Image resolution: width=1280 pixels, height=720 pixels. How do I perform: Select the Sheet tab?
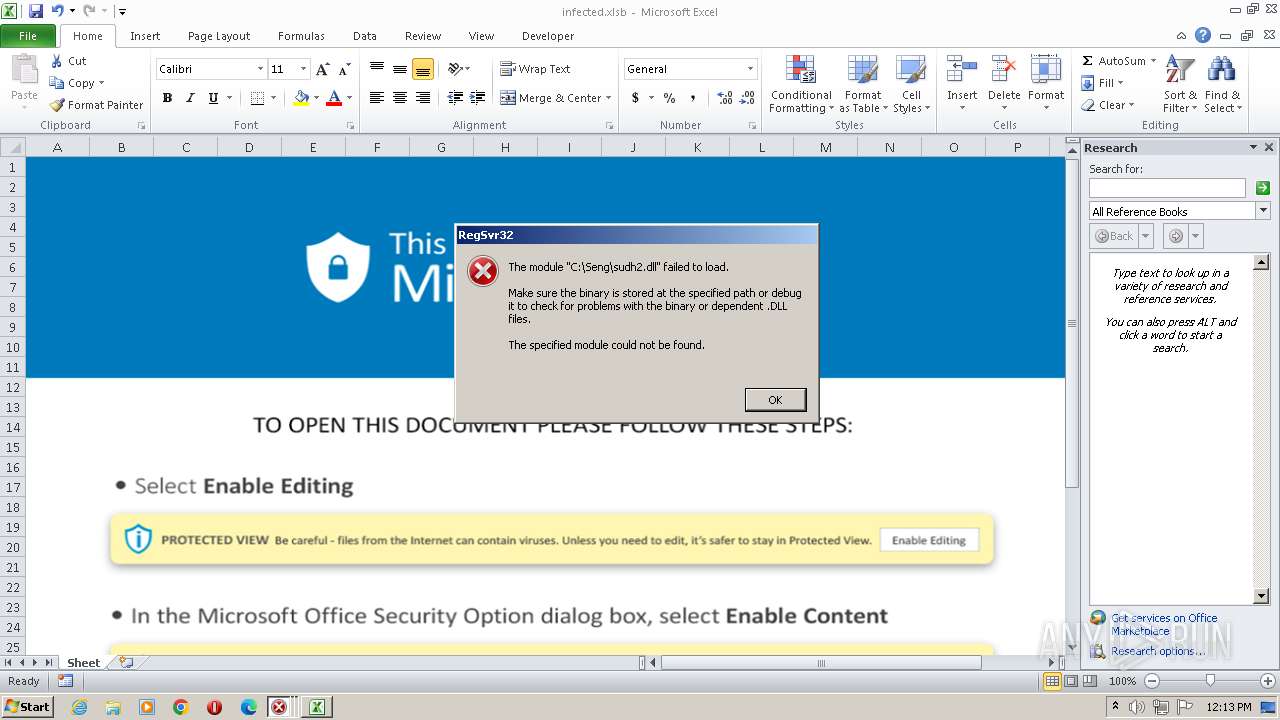(83, 662)
